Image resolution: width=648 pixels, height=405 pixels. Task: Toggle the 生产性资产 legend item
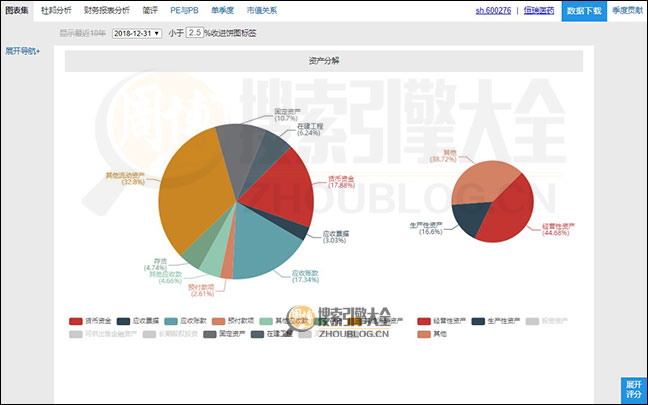[496, 321]
